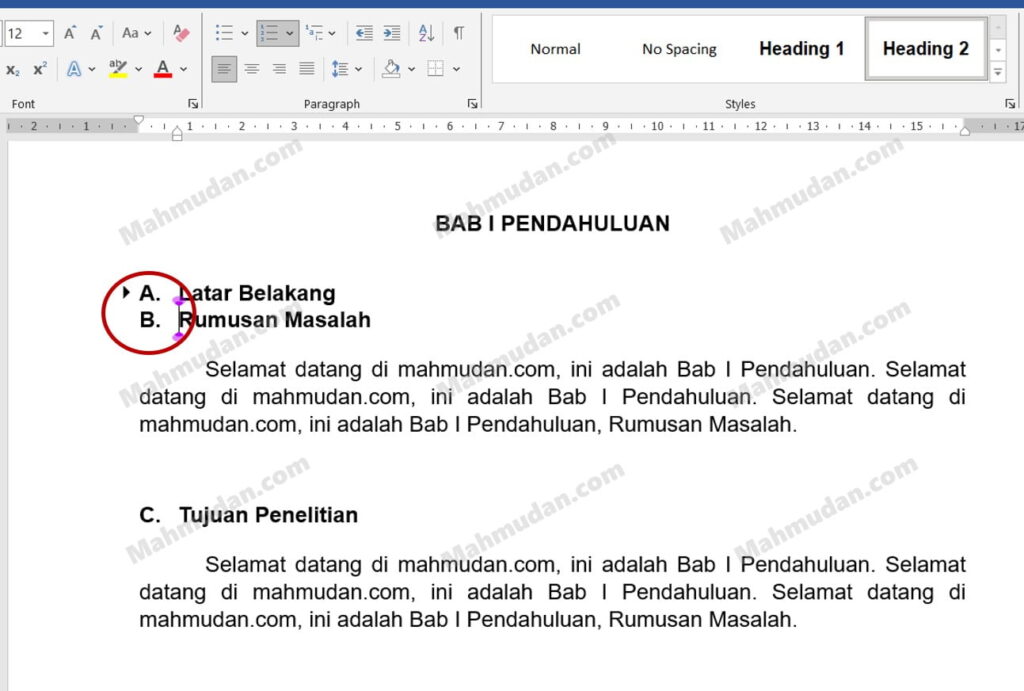Decrease the paragraph indent
1024x691 pixels.
tap(364, 33)
